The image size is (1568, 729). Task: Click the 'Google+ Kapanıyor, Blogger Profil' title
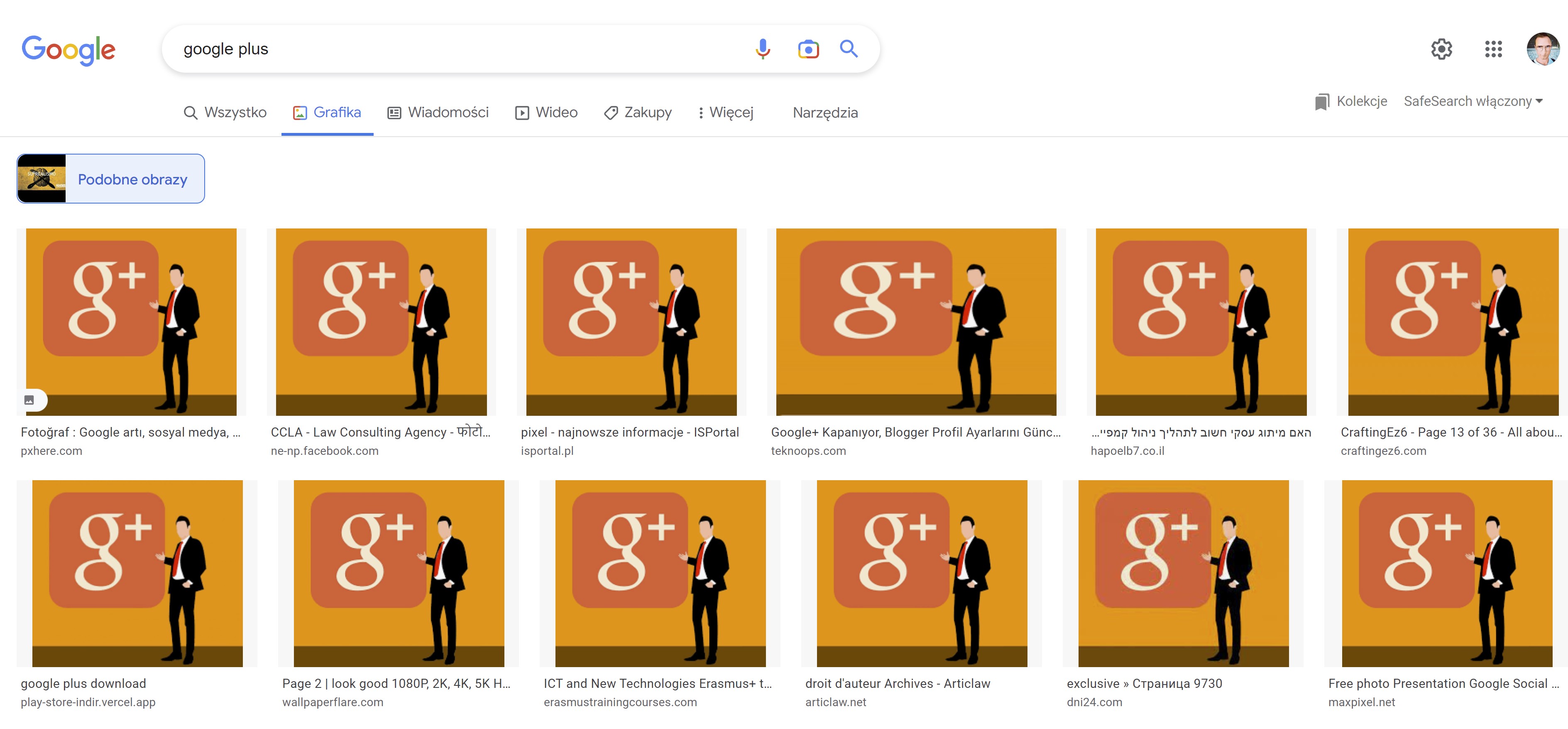916,432
